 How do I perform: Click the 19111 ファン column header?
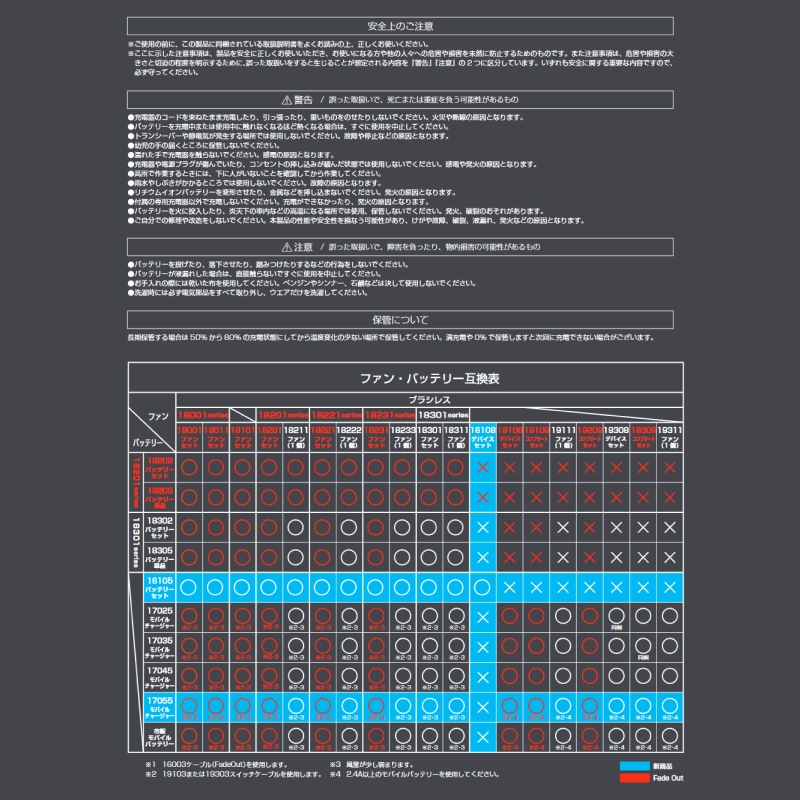[563, 437]
